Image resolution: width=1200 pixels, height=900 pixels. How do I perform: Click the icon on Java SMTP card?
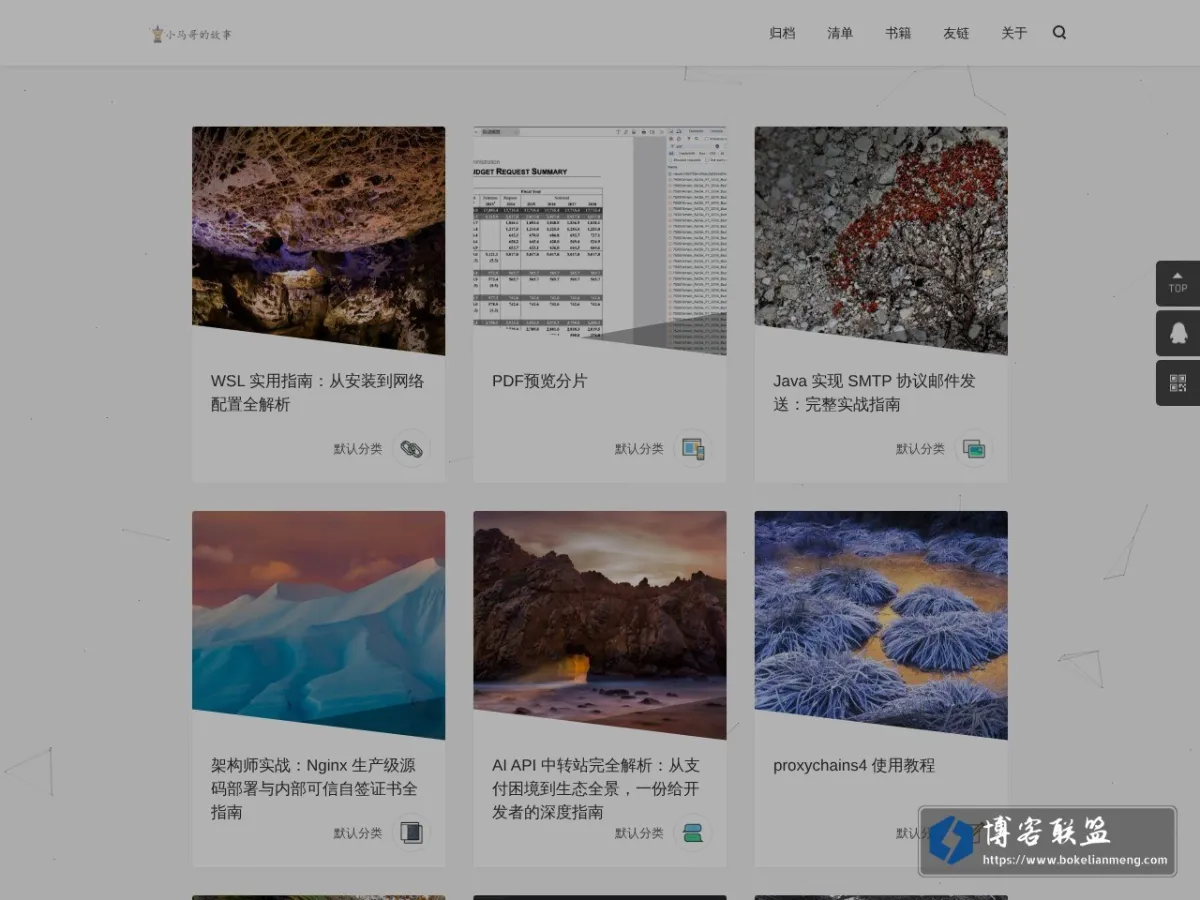click(973, 449)
